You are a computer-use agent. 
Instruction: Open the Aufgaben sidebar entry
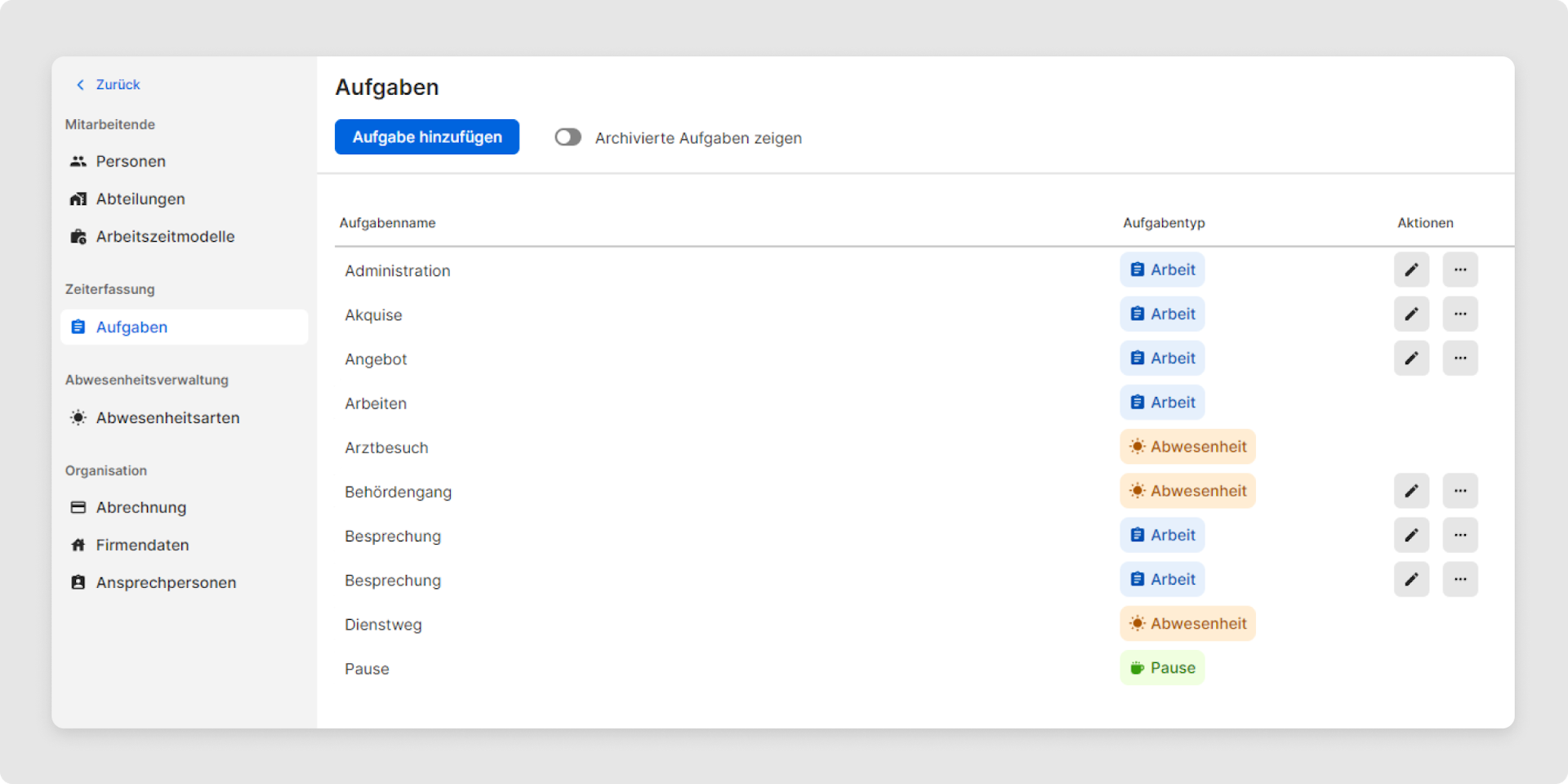pos(184,327)
